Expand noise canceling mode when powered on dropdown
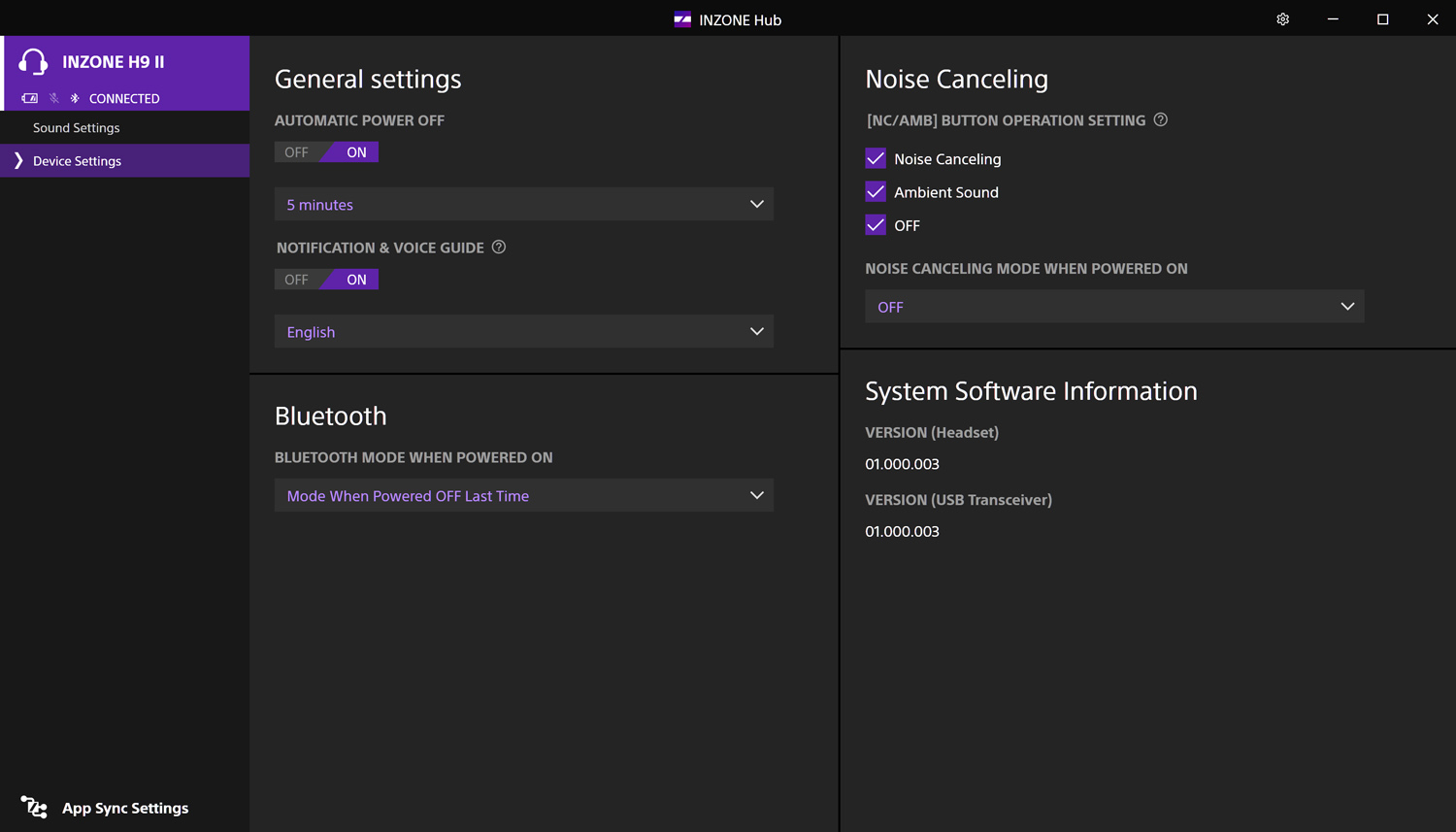 point(1113,307)
